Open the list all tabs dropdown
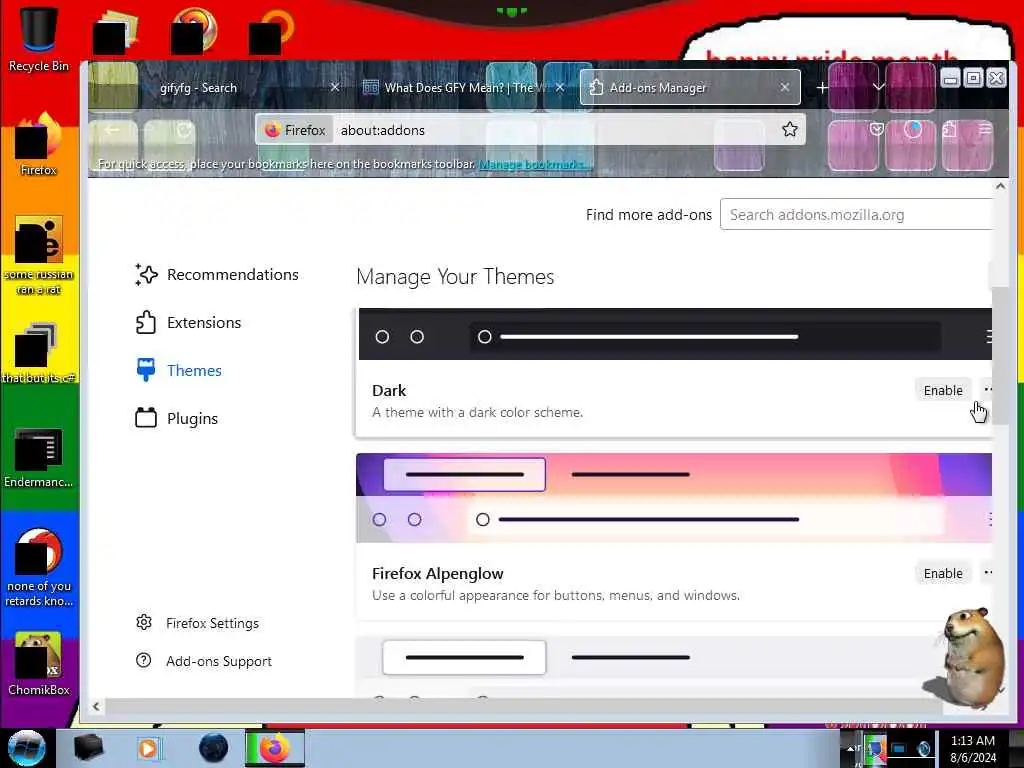 (878, 87)
